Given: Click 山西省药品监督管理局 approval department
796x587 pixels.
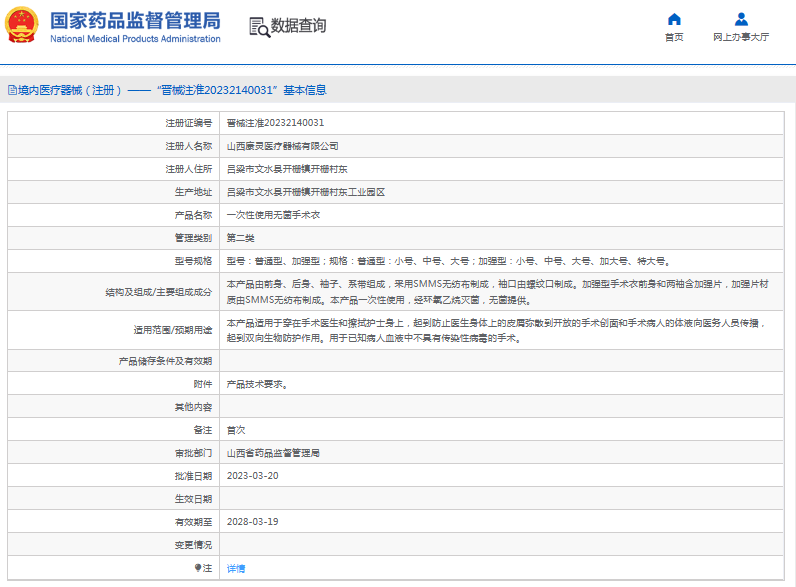Looking at the screenshot, I should pyautogui.click(x=273, y=452).
